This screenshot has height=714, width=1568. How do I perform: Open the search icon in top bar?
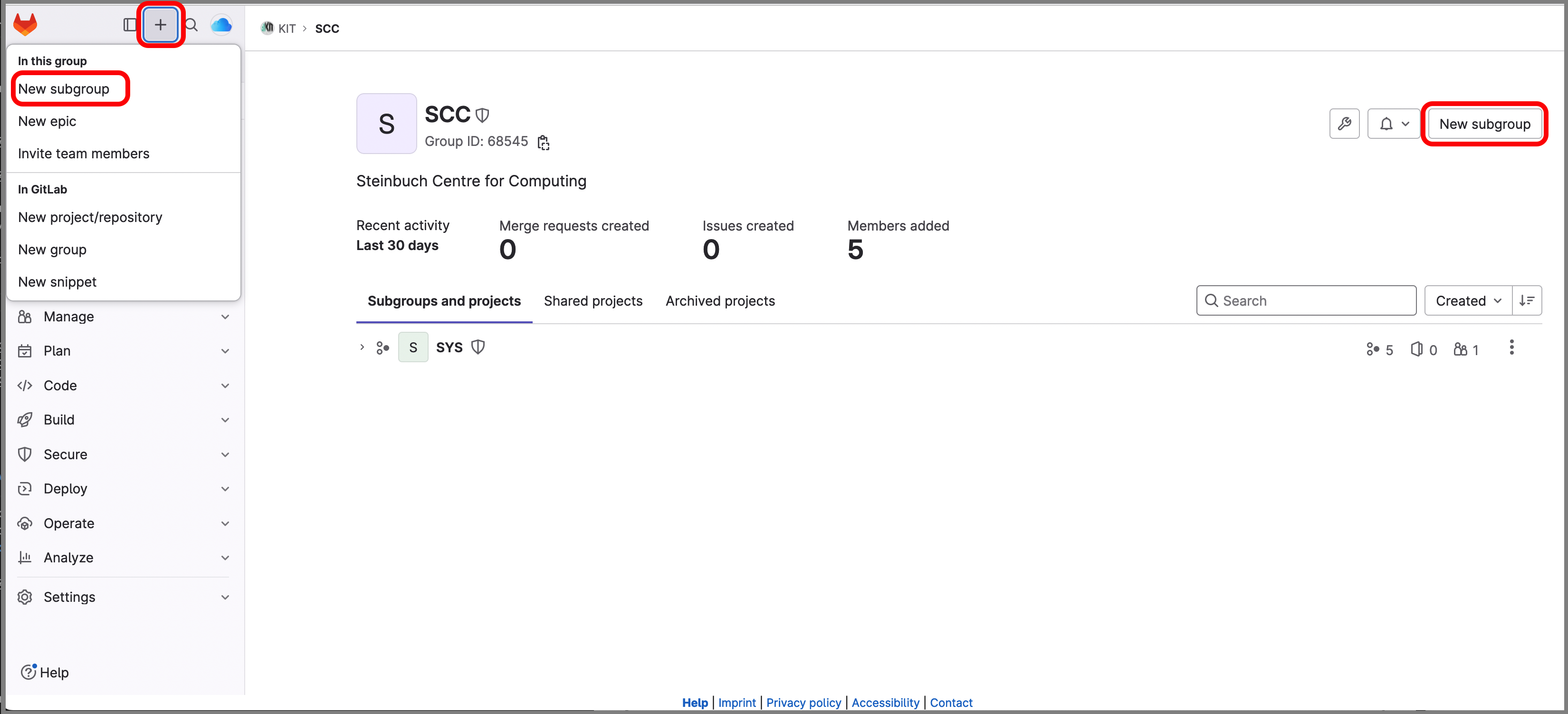(191, 24)
